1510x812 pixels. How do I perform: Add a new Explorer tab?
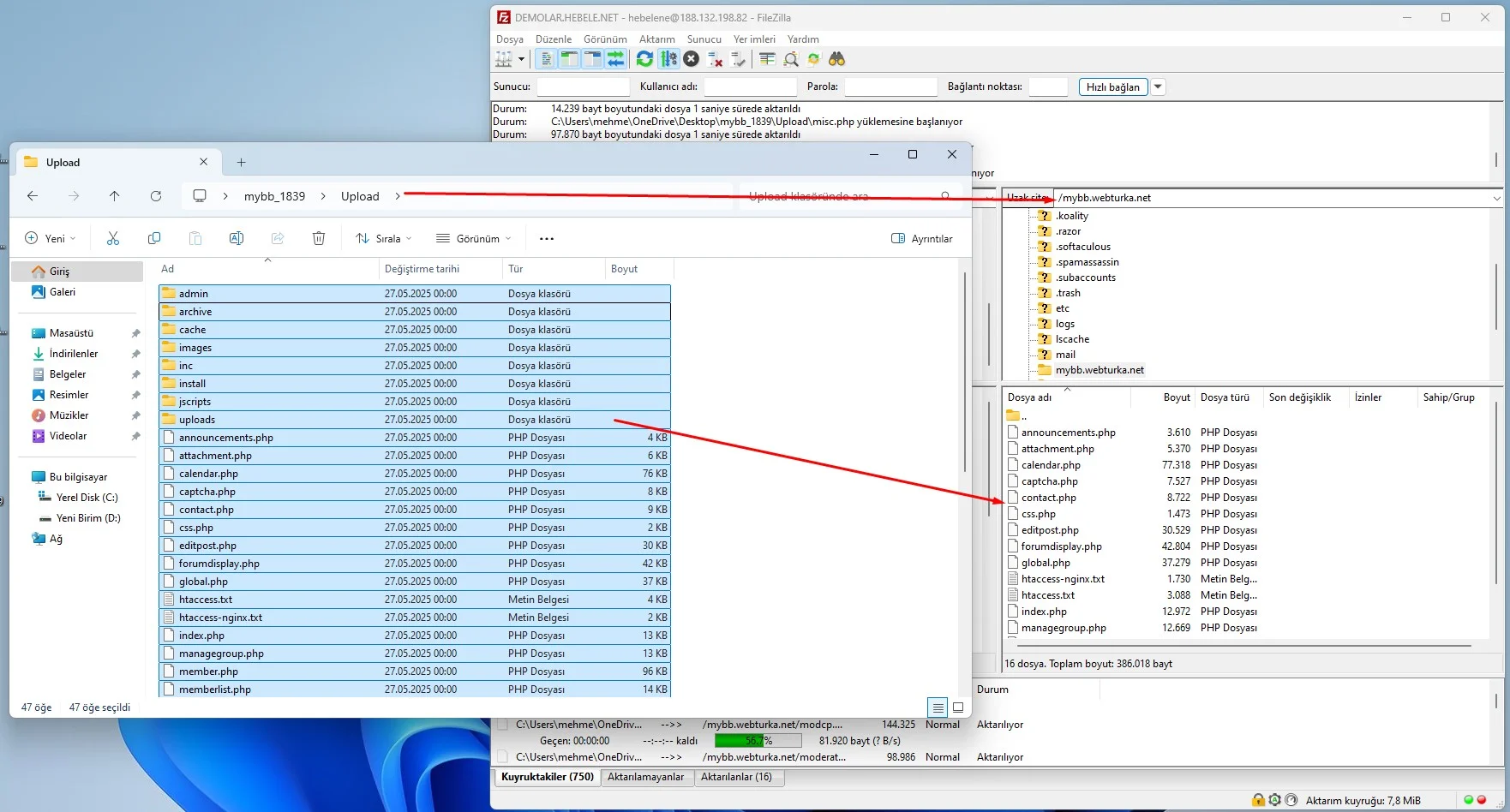(x=242, y=163)
